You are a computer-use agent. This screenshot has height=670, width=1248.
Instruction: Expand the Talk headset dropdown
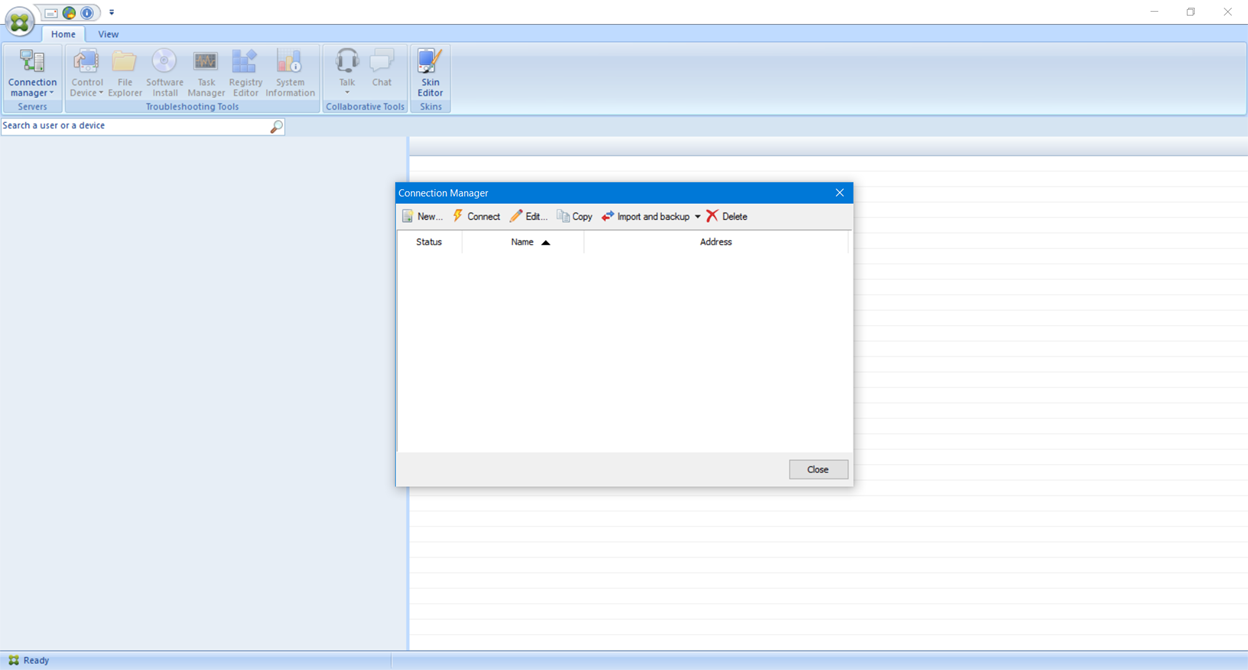[347, 73]
